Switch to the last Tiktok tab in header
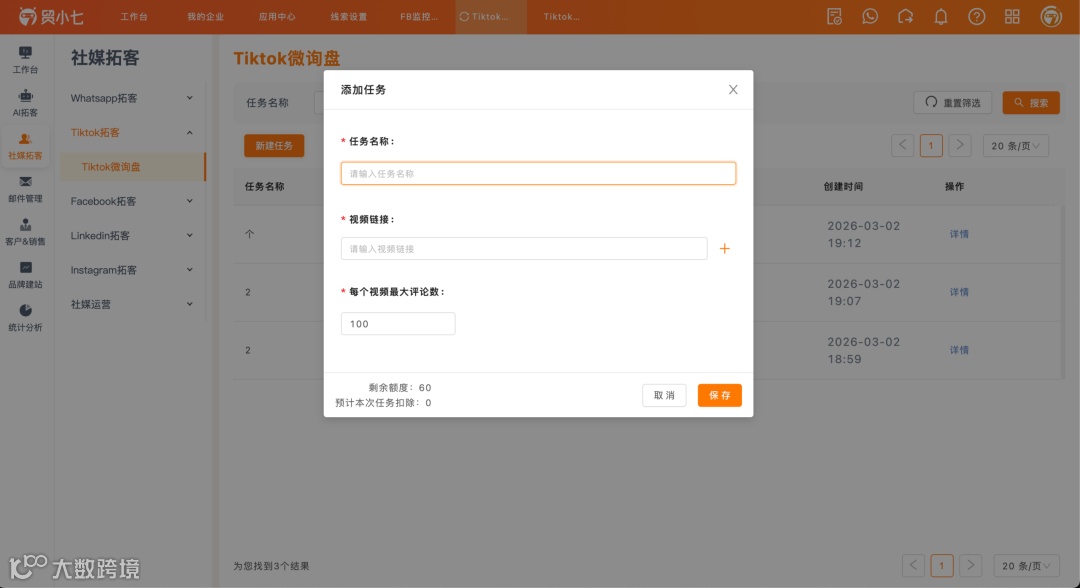1080x588 pixels. click(561, 17)
